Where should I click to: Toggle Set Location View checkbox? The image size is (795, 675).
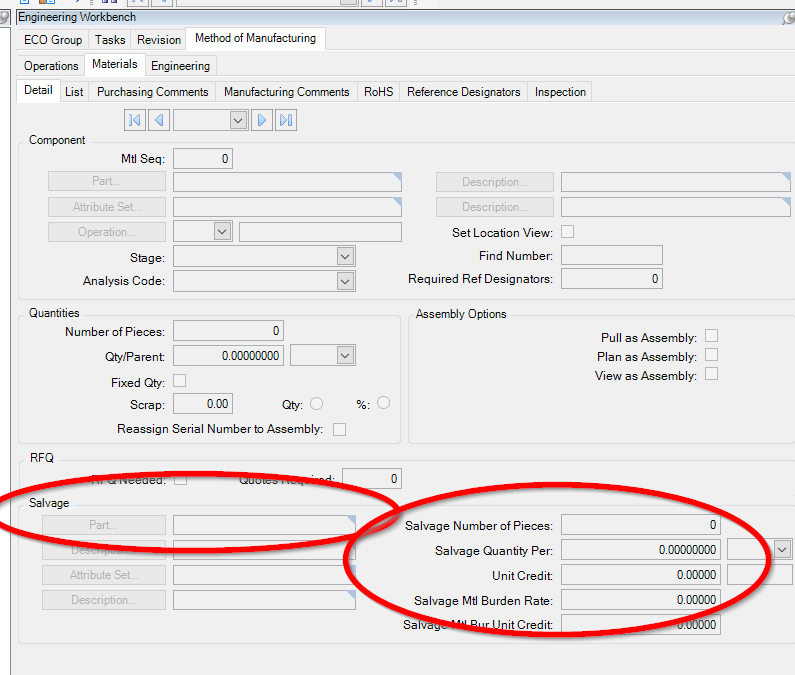pos(567,232)
